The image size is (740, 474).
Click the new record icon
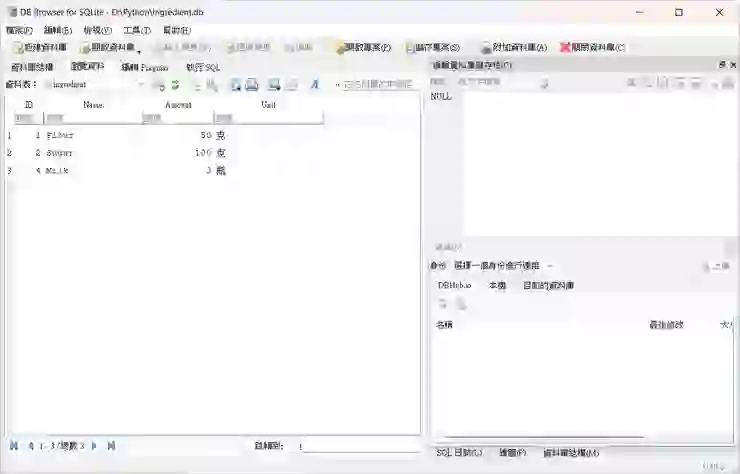tap(274, 85)
